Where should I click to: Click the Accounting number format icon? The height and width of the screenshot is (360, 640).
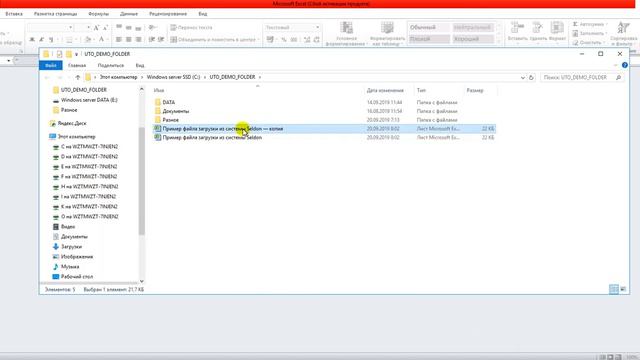(x=270, y=40)
